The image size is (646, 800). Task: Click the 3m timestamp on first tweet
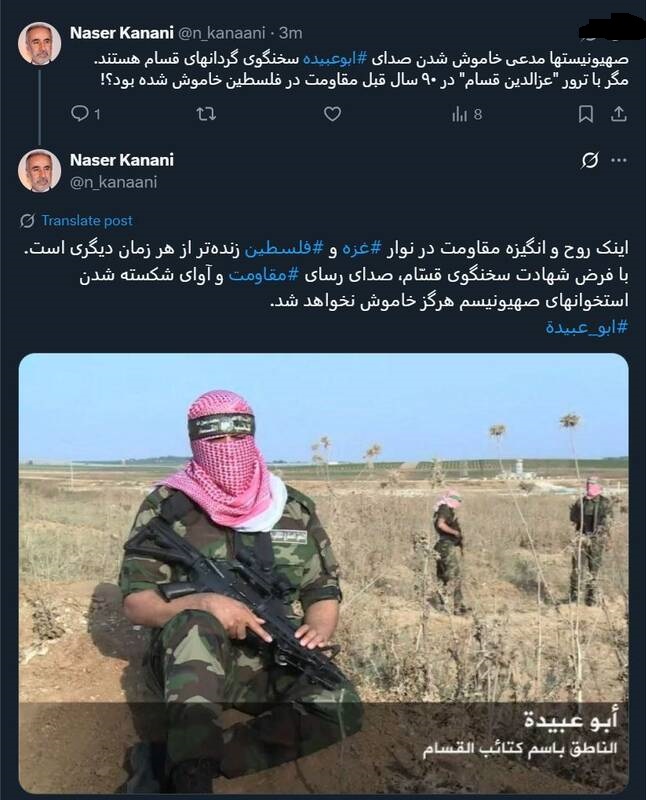pos(291,33)
